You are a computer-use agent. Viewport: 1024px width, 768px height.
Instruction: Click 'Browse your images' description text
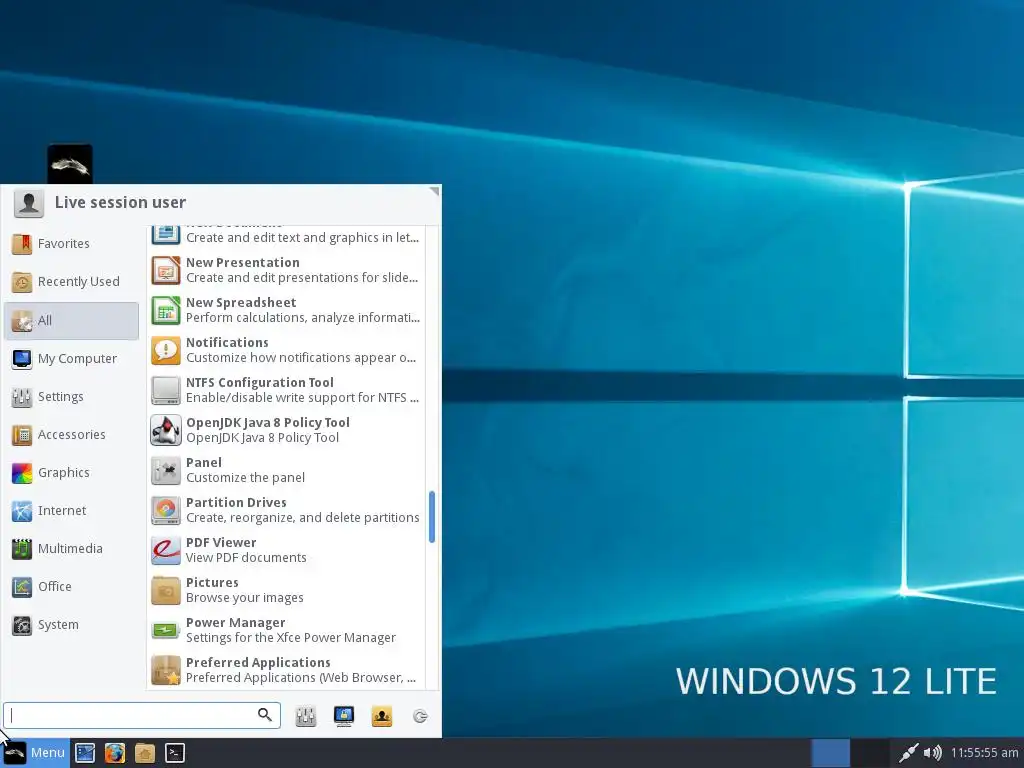[x=245, y=598]
